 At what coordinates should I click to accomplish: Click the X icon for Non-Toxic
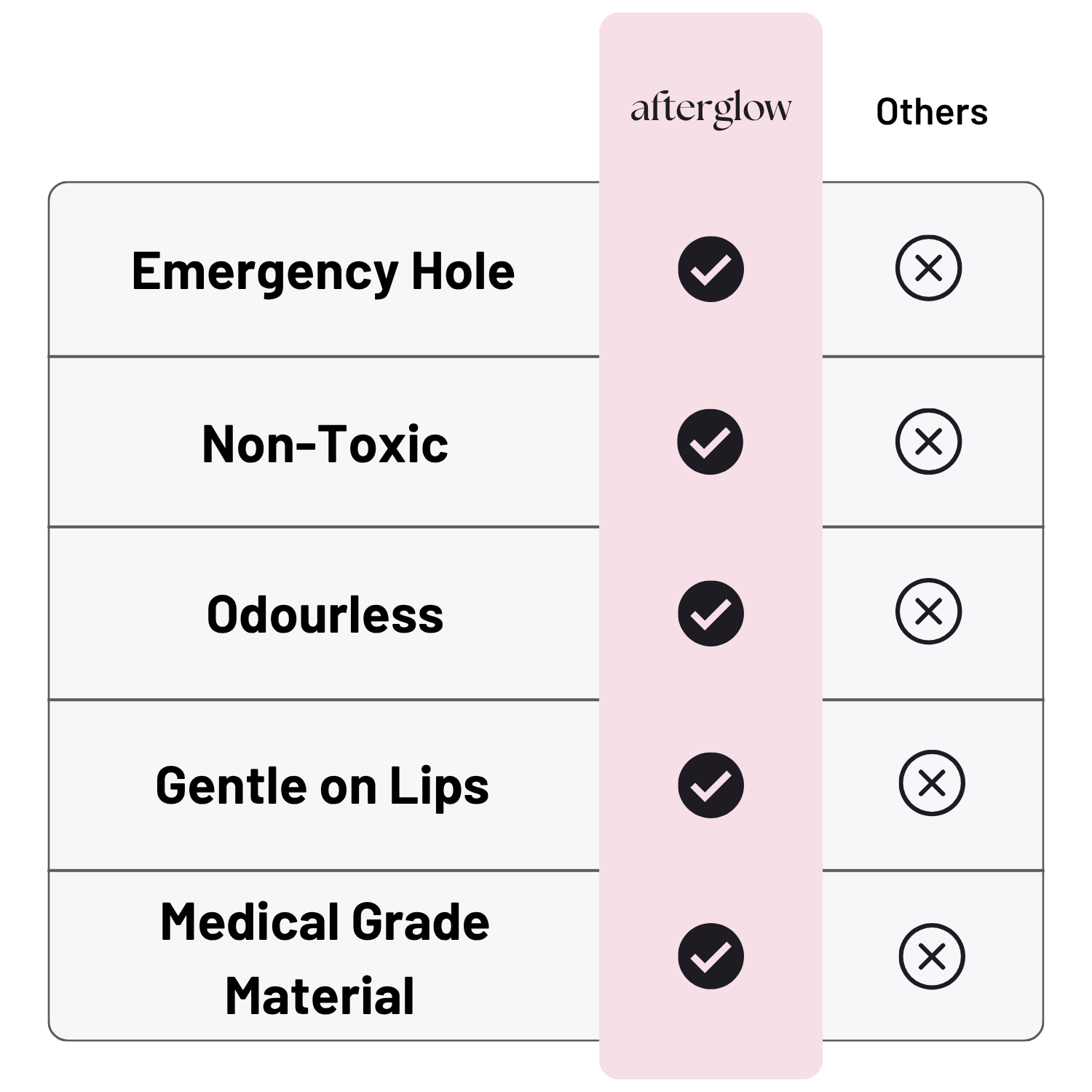(928, 442)
